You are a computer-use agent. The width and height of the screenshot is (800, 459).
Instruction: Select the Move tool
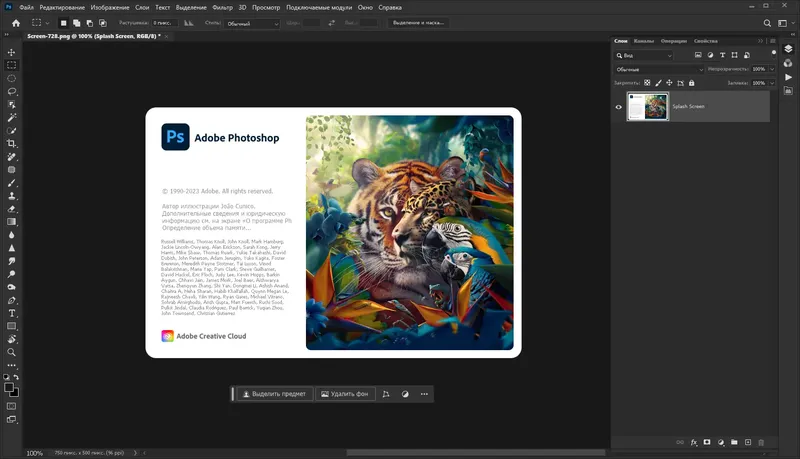click(12, 51)
